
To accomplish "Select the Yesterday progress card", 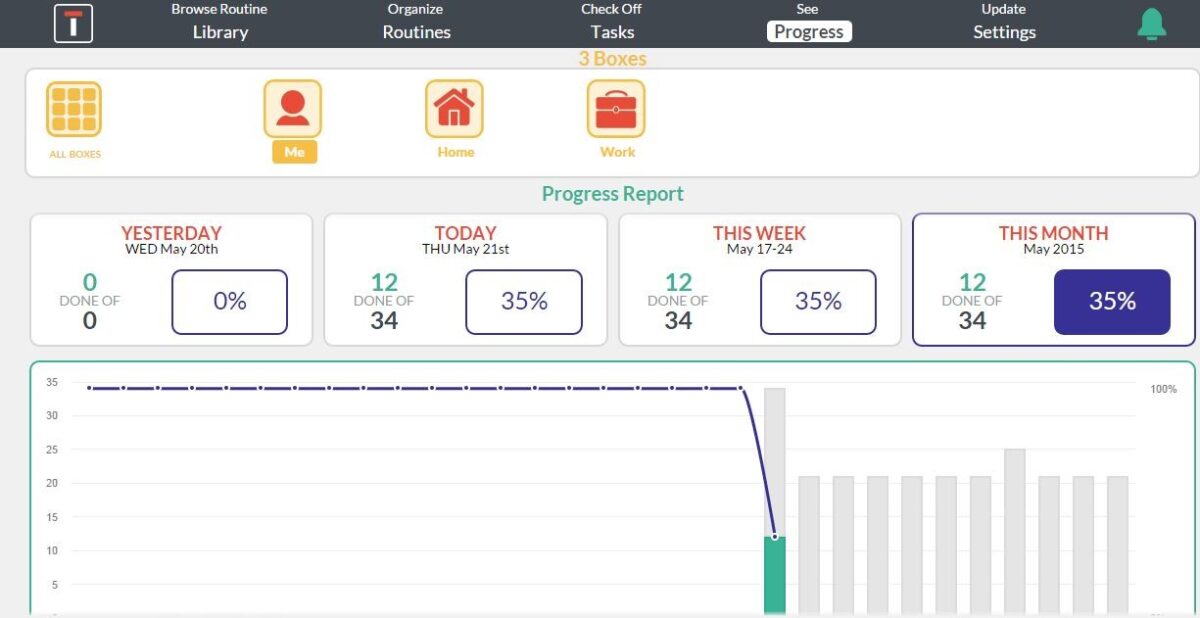I will tap(171, 279).
